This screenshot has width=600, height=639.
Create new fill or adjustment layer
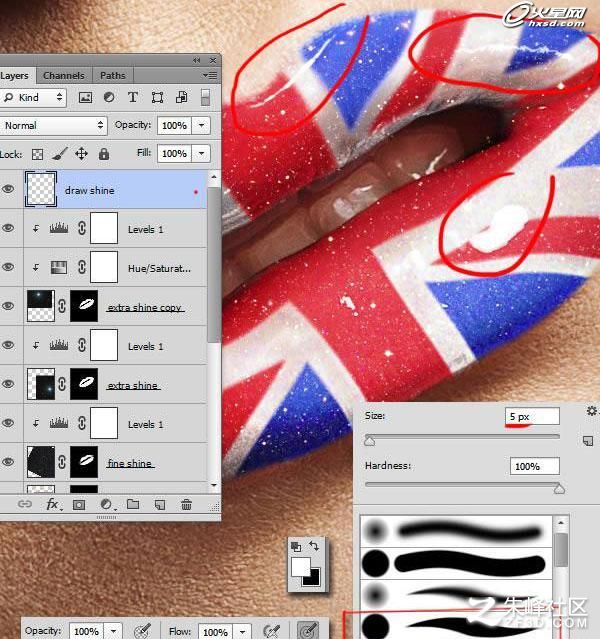pos(107,505)
